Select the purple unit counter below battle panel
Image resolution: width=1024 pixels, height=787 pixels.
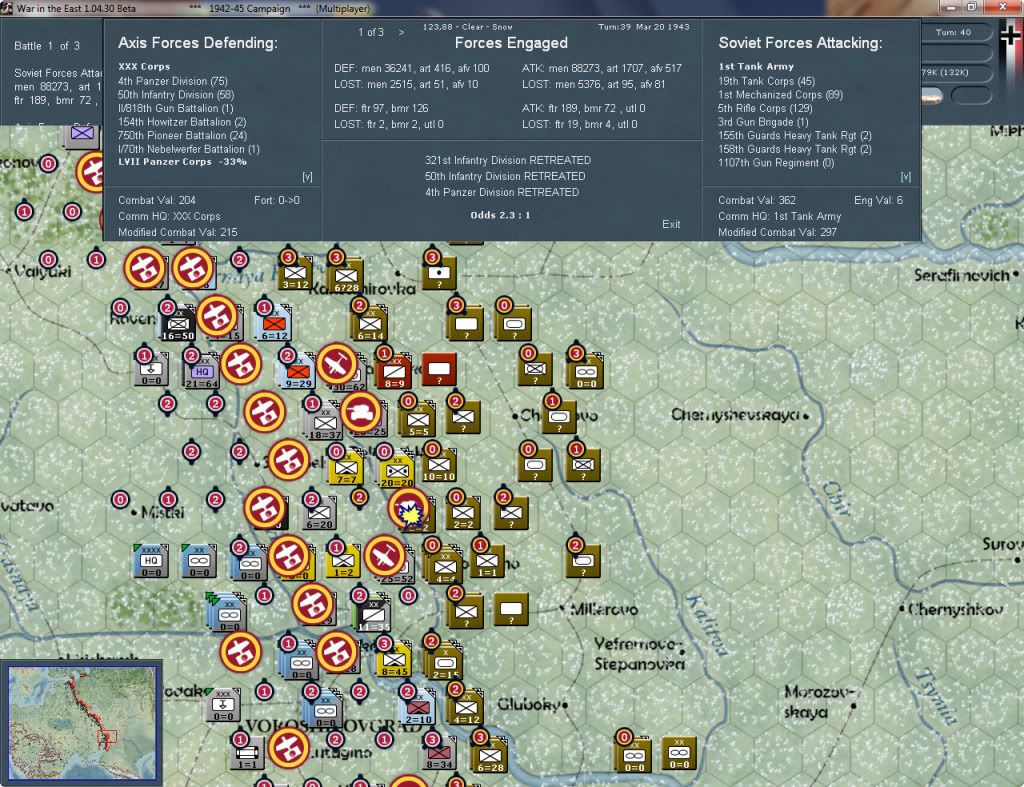coord(82,135)
